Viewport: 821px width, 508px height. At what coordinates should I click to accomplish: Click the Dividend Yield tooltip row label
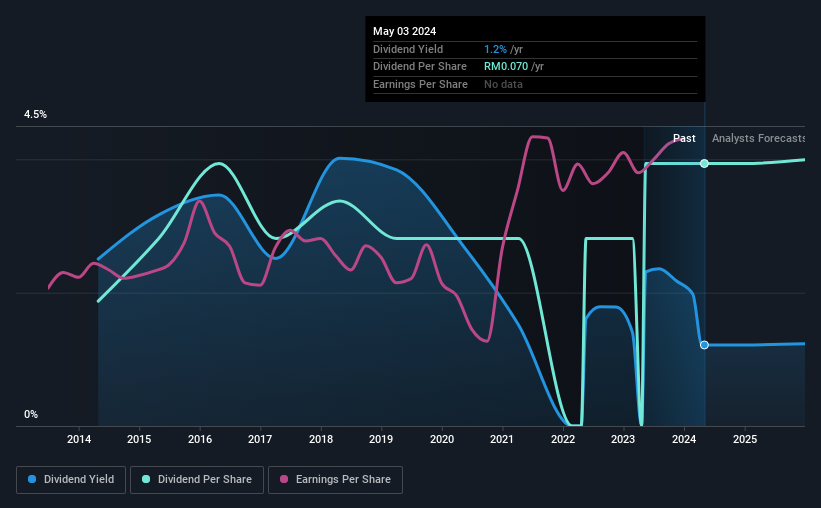tap(408, 49)
